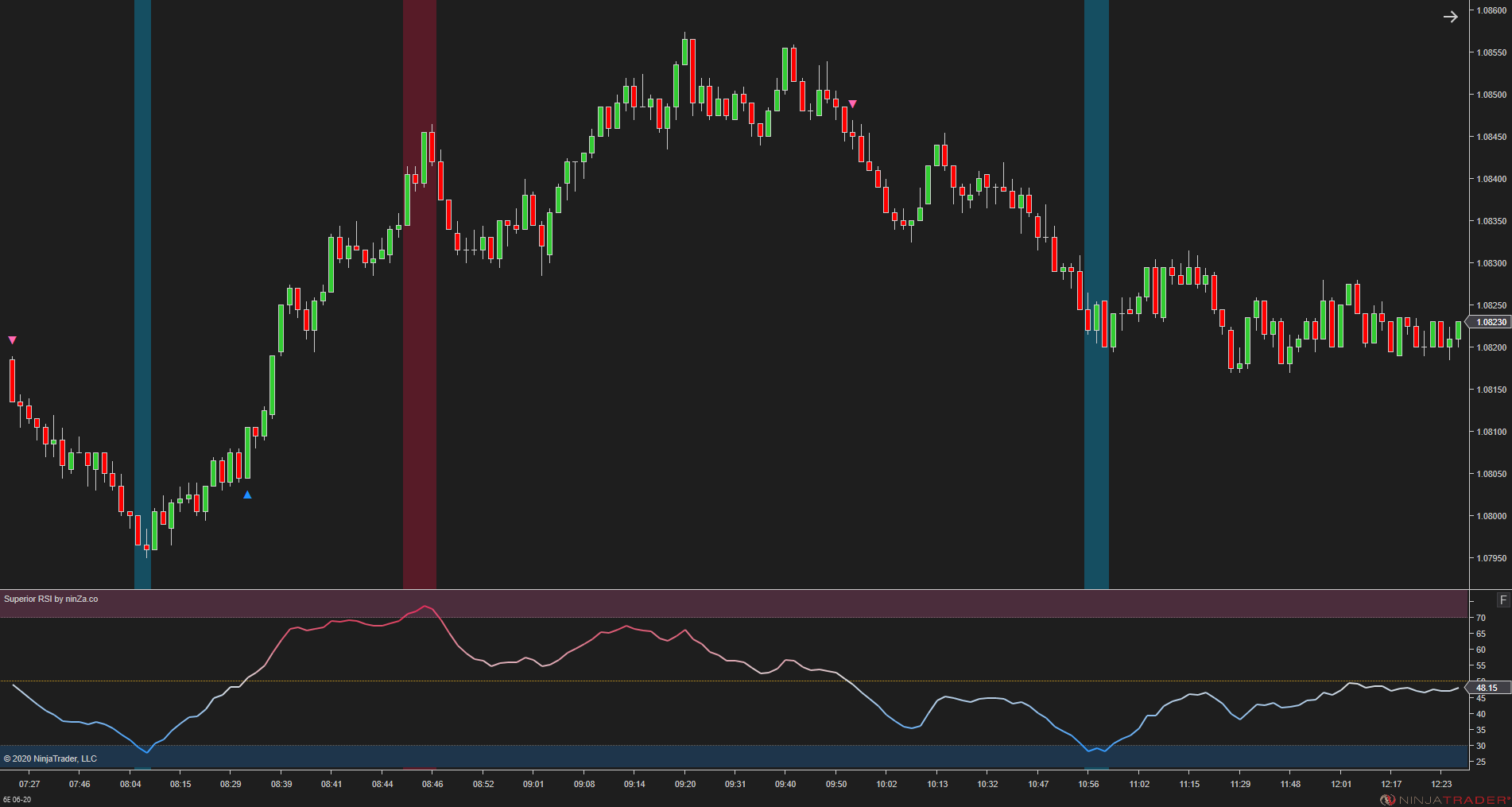Screen dimensions: 1512x807
Task: Click the 09:20 time label
Action: [684, 783]
